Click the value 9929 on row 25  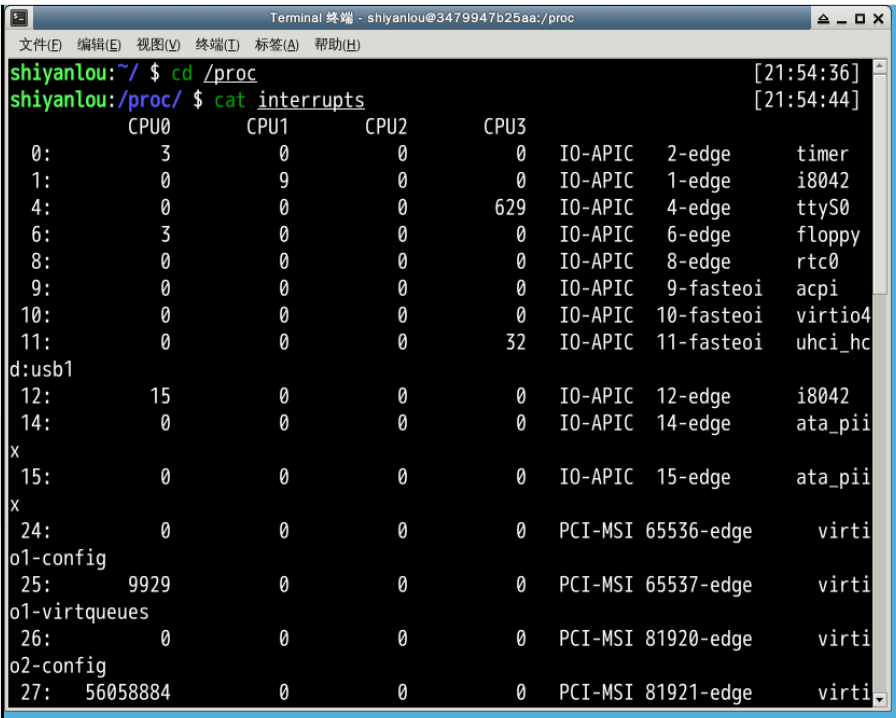(149, 585)
